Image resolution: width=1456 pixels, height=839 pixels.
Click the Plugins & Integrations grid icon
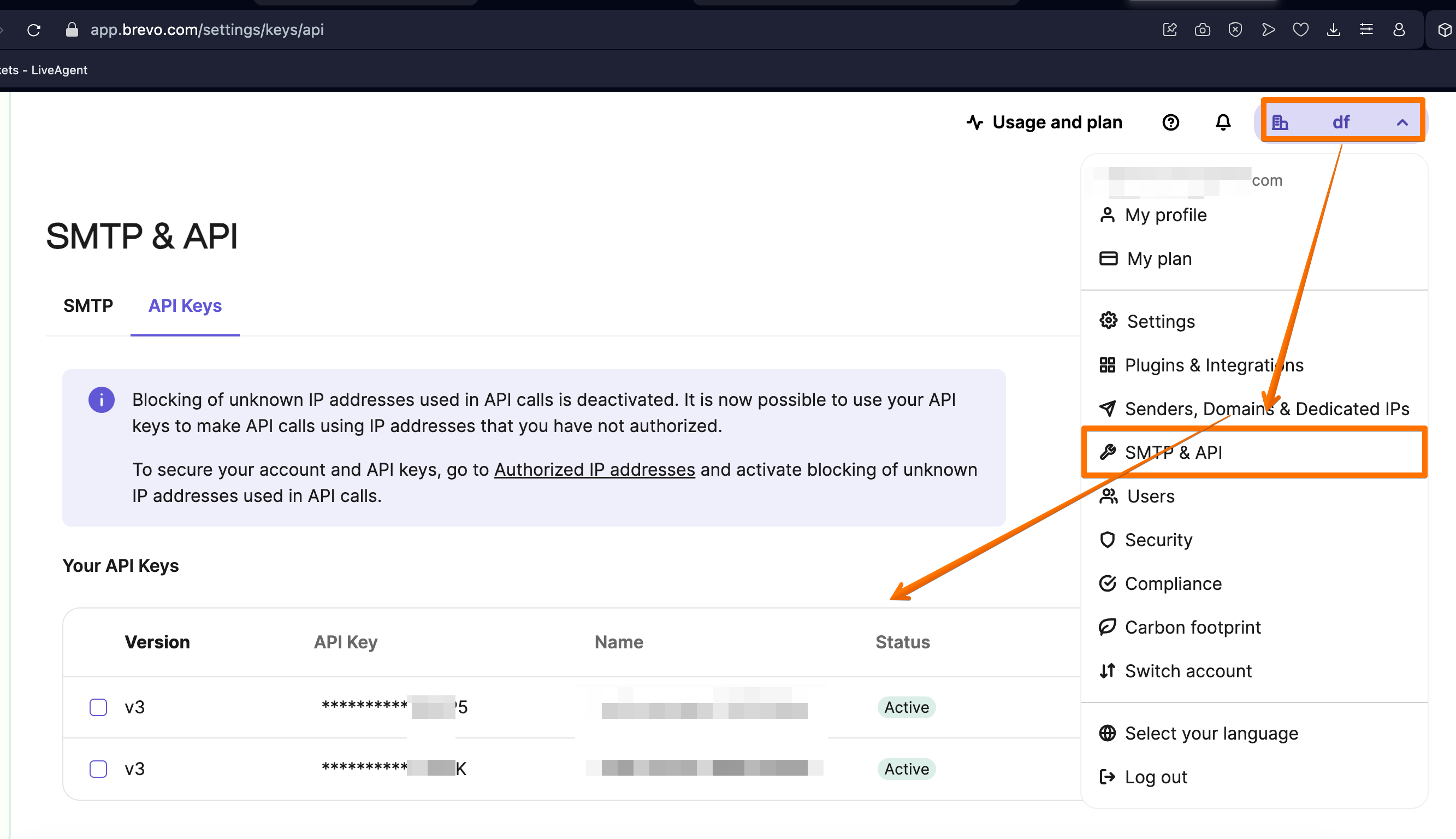pos(1108,365)
